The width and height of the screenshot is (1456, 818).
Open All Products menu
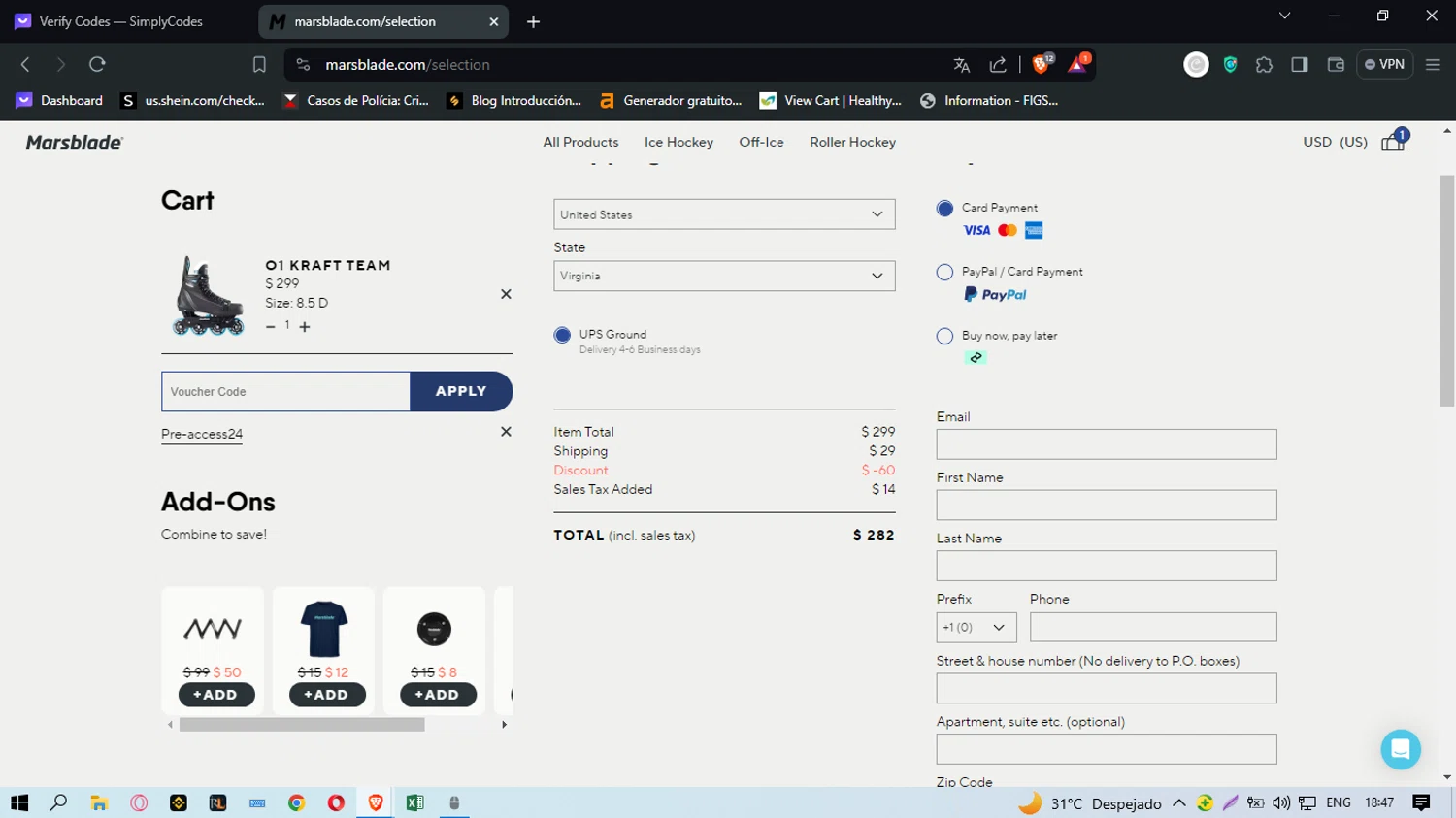tap(580, 143)
